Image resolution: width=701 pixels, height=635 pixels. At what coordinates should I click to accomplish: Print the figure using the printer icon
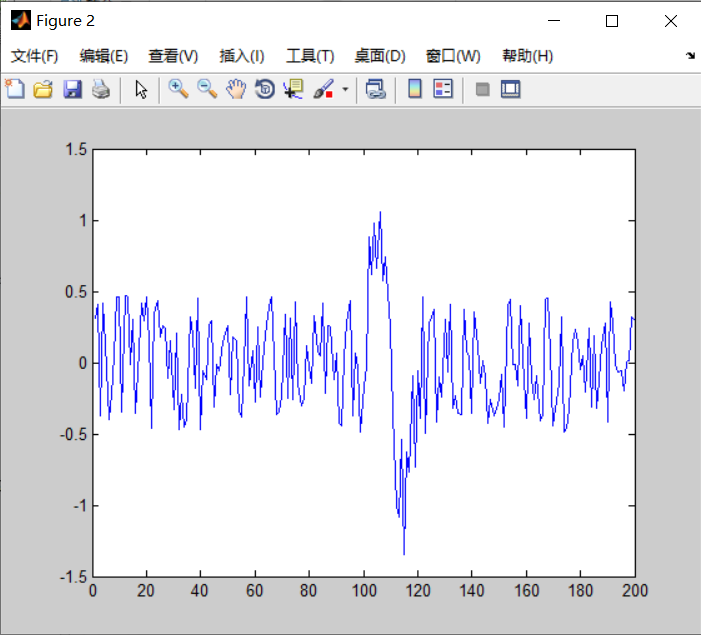click(x=101, y=89)
